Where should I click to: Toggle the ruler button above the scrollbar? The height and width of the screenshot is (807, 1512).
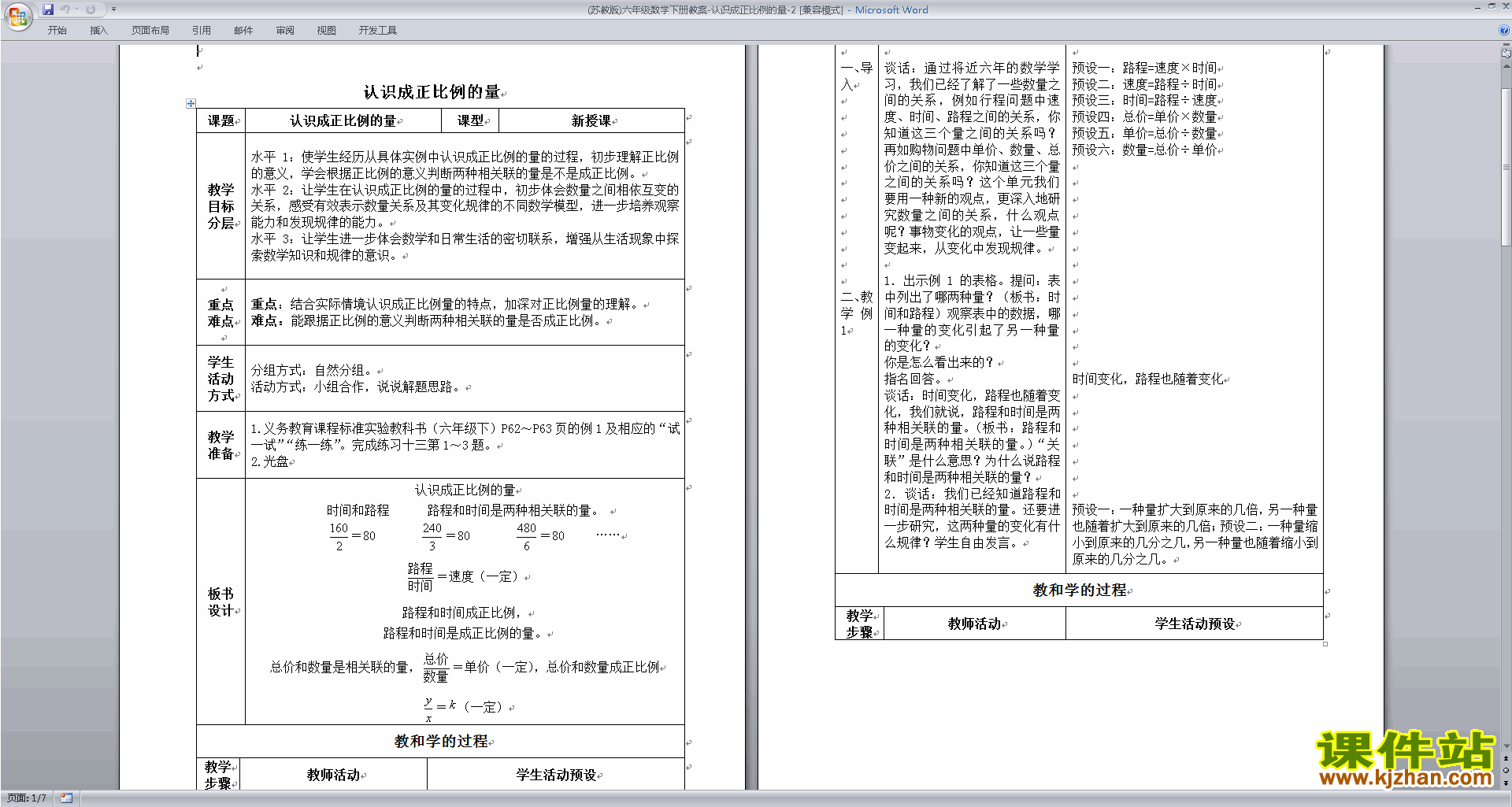coord(1506,54)
